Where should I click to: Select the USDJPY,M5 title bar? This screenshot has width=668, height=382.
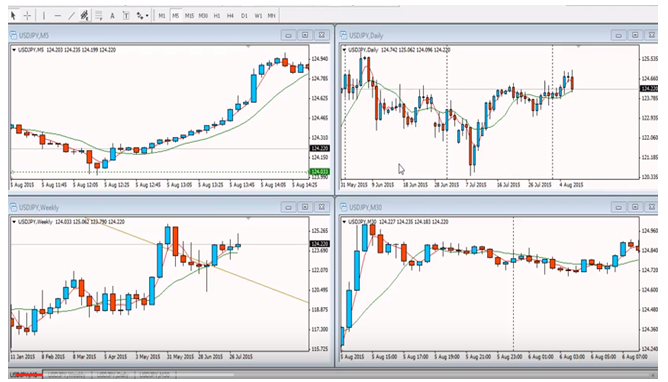[x=170, y=35]
